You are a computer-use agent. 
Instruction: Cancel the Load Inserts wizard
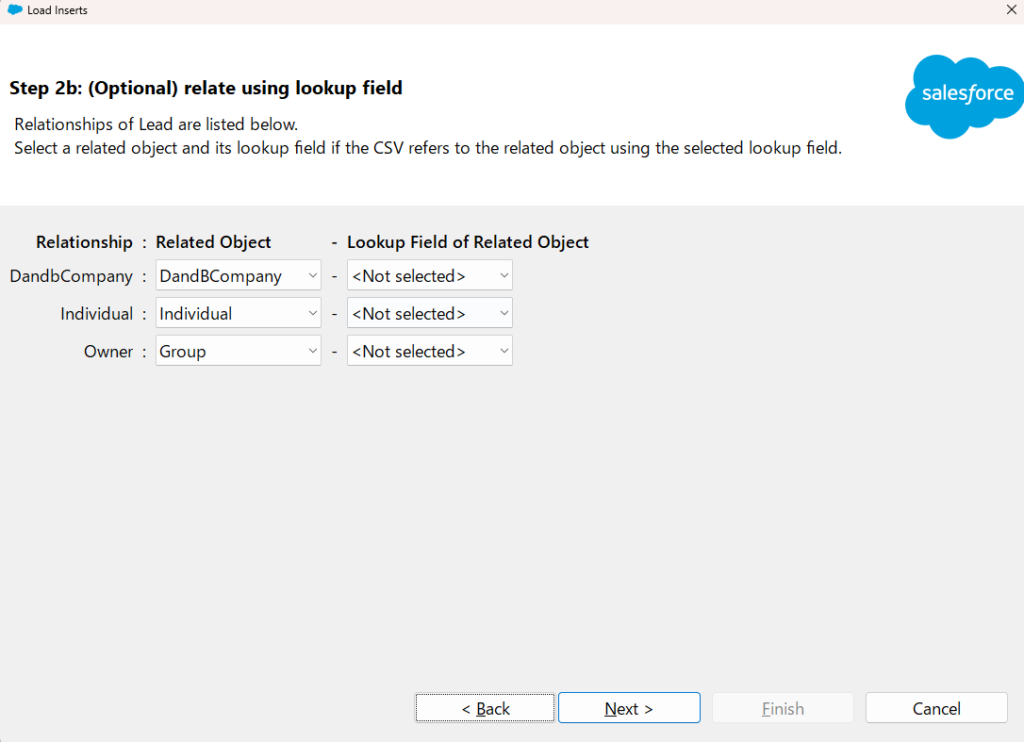pyautogui.click(x=936, y=708)
